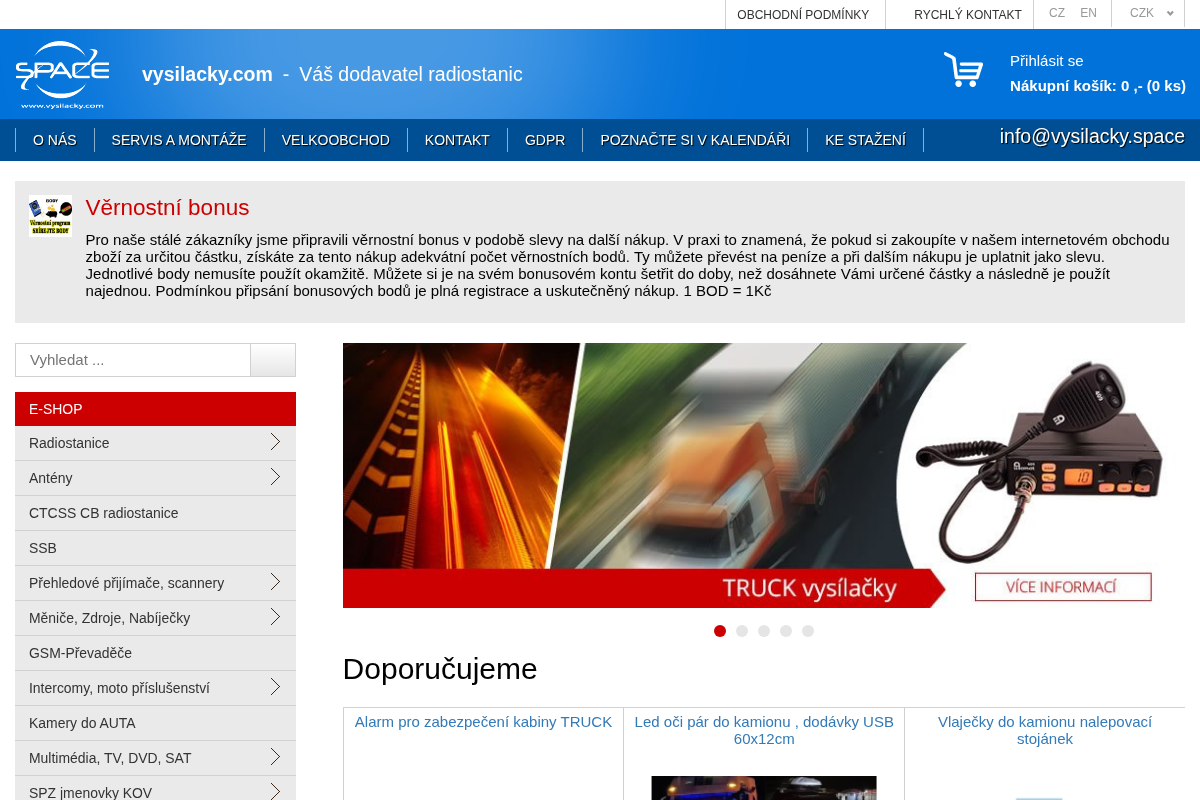The image size is (1200, 800).
Task: Expand Intercomy, moto příslušenství arrow
Action: 275,687
